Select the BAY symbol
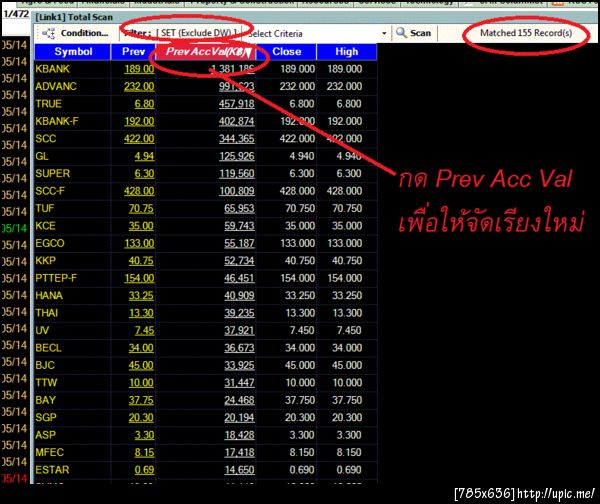 pos(46,400)
